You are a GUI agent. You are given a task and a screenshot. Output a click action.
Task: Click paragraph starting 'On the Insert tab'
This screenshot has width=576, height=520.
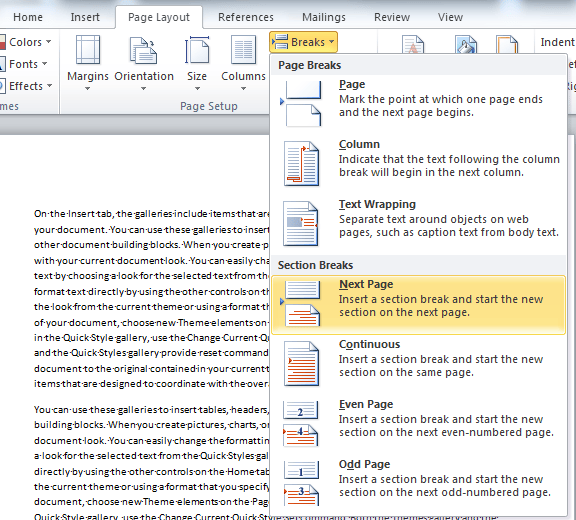151,299
